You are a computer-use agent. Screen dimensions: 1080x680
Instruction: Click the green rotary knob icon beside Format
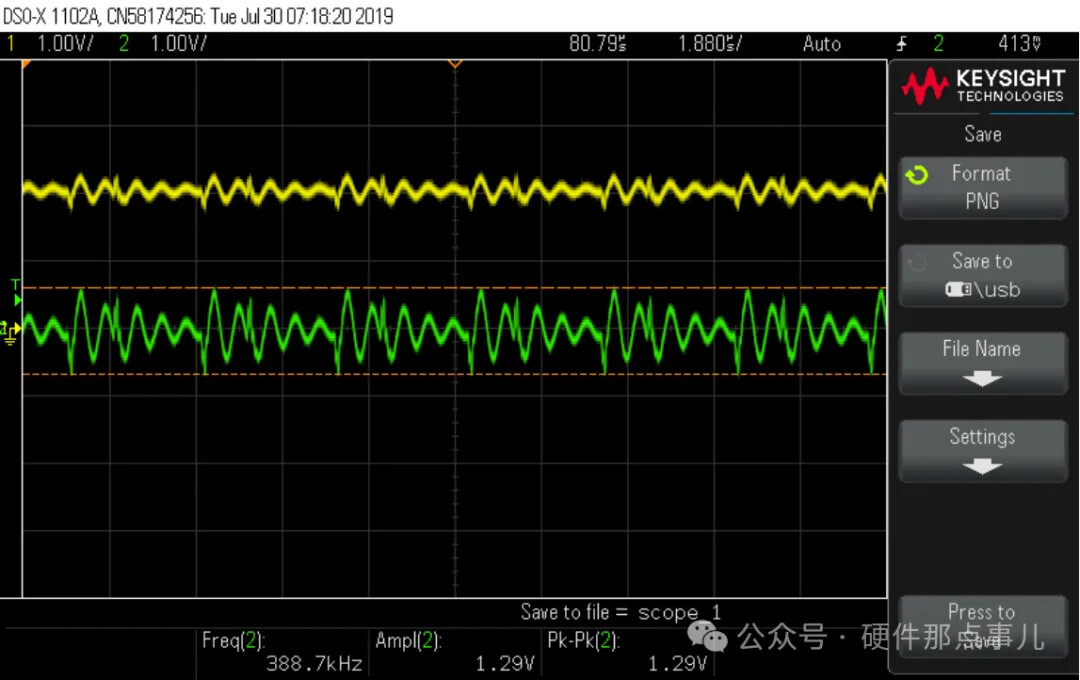point(916,177)
